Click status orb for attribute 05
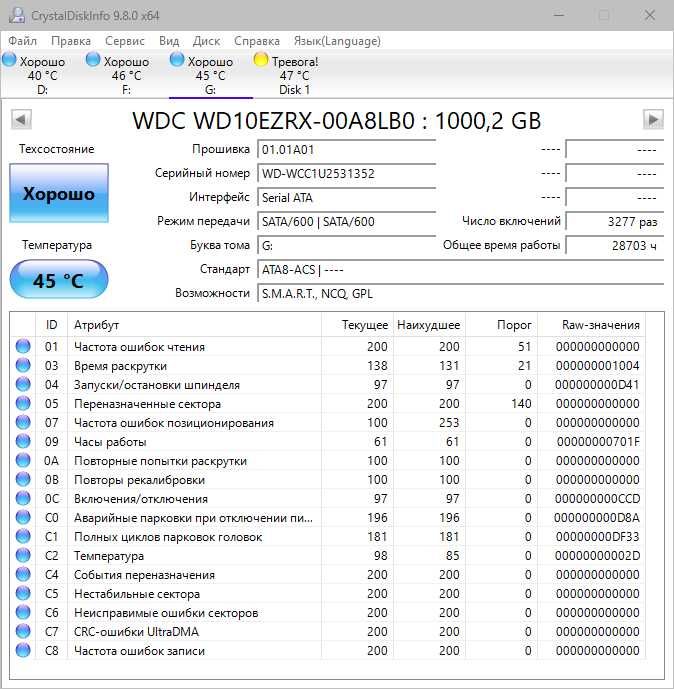674x689 pixels. [23, 403]
